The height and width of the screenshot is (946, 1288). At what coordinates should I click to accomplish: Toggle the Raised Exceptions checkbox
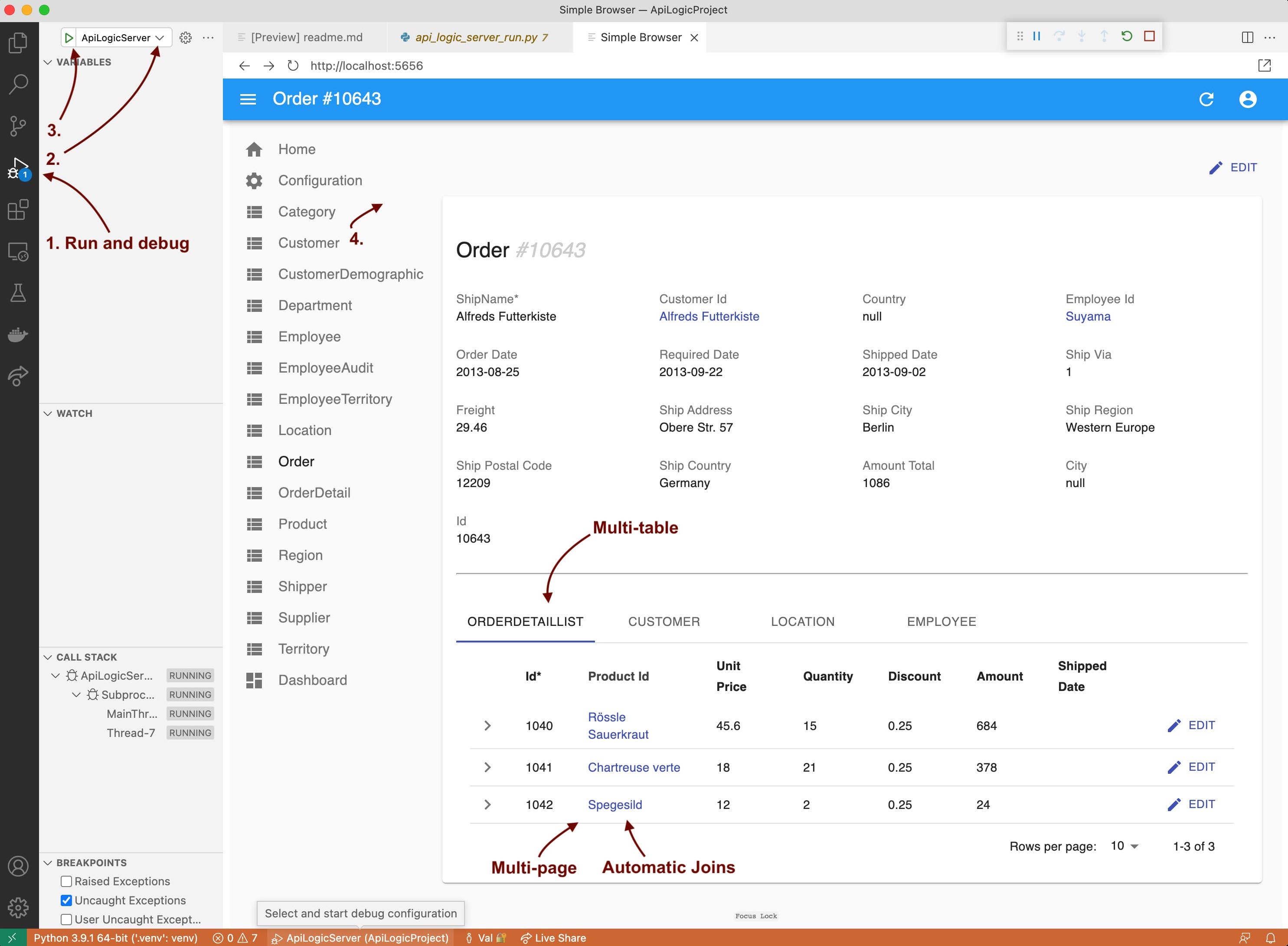coord(66,881)
